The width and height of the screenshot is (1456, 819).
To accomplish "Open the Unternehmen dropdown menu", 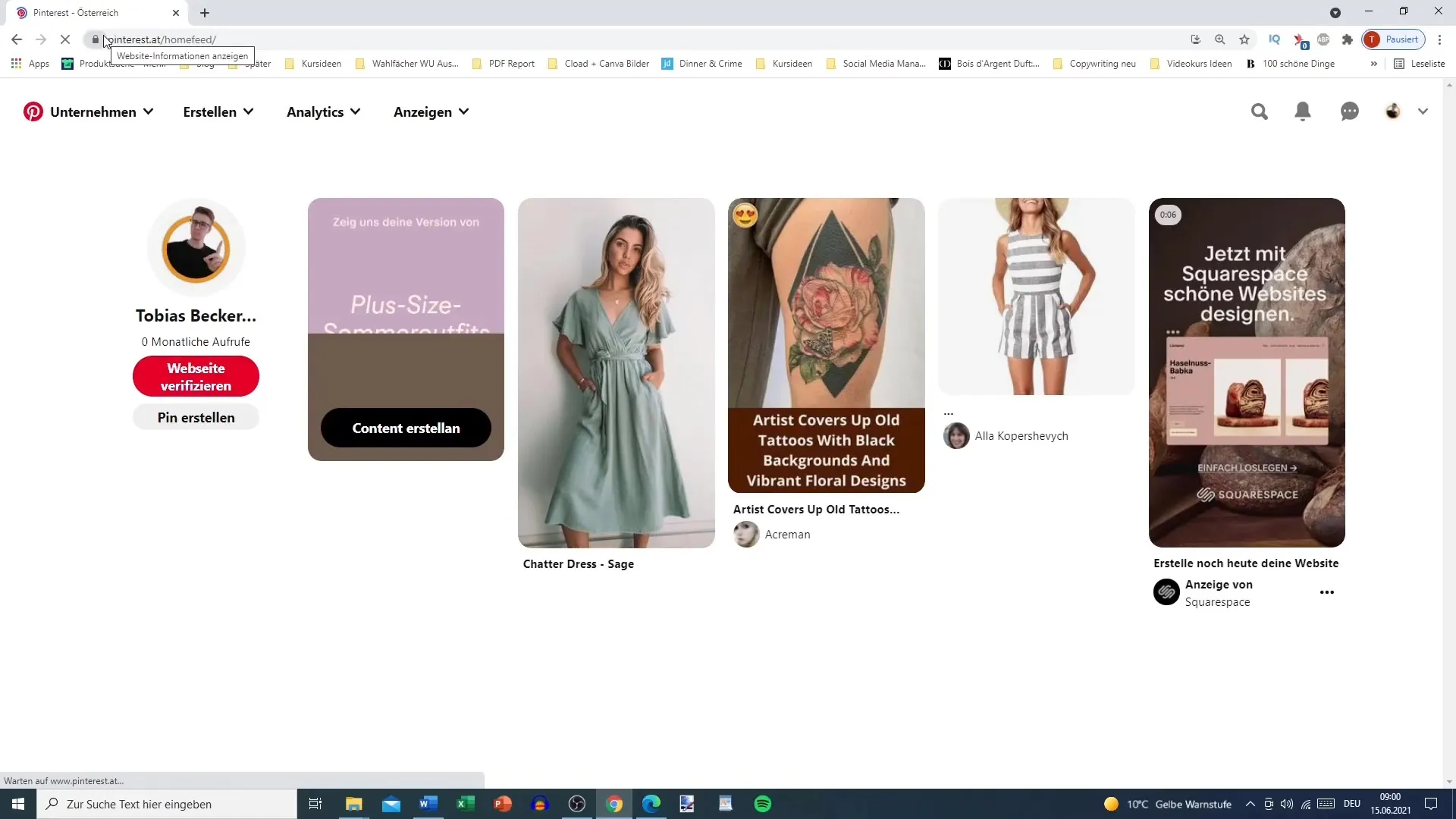I will [102, 111].
